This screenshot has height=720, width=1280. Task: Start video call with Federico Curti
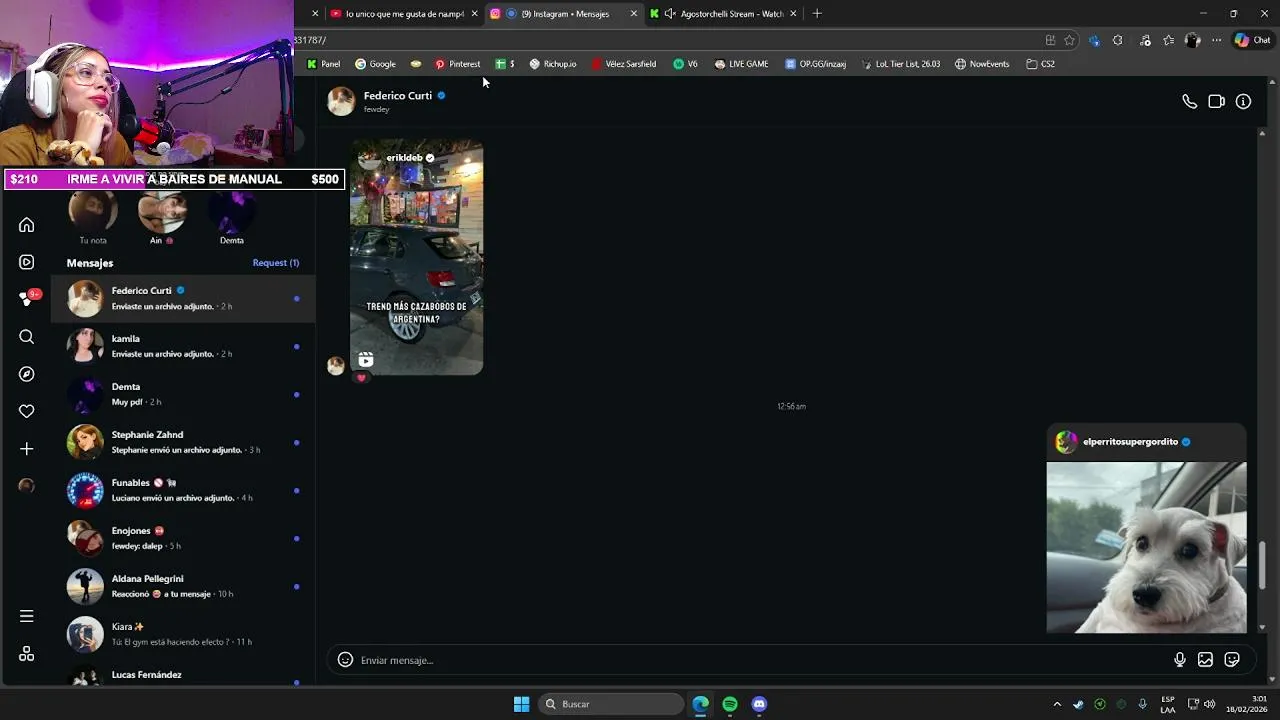(x=1216, y=101)
